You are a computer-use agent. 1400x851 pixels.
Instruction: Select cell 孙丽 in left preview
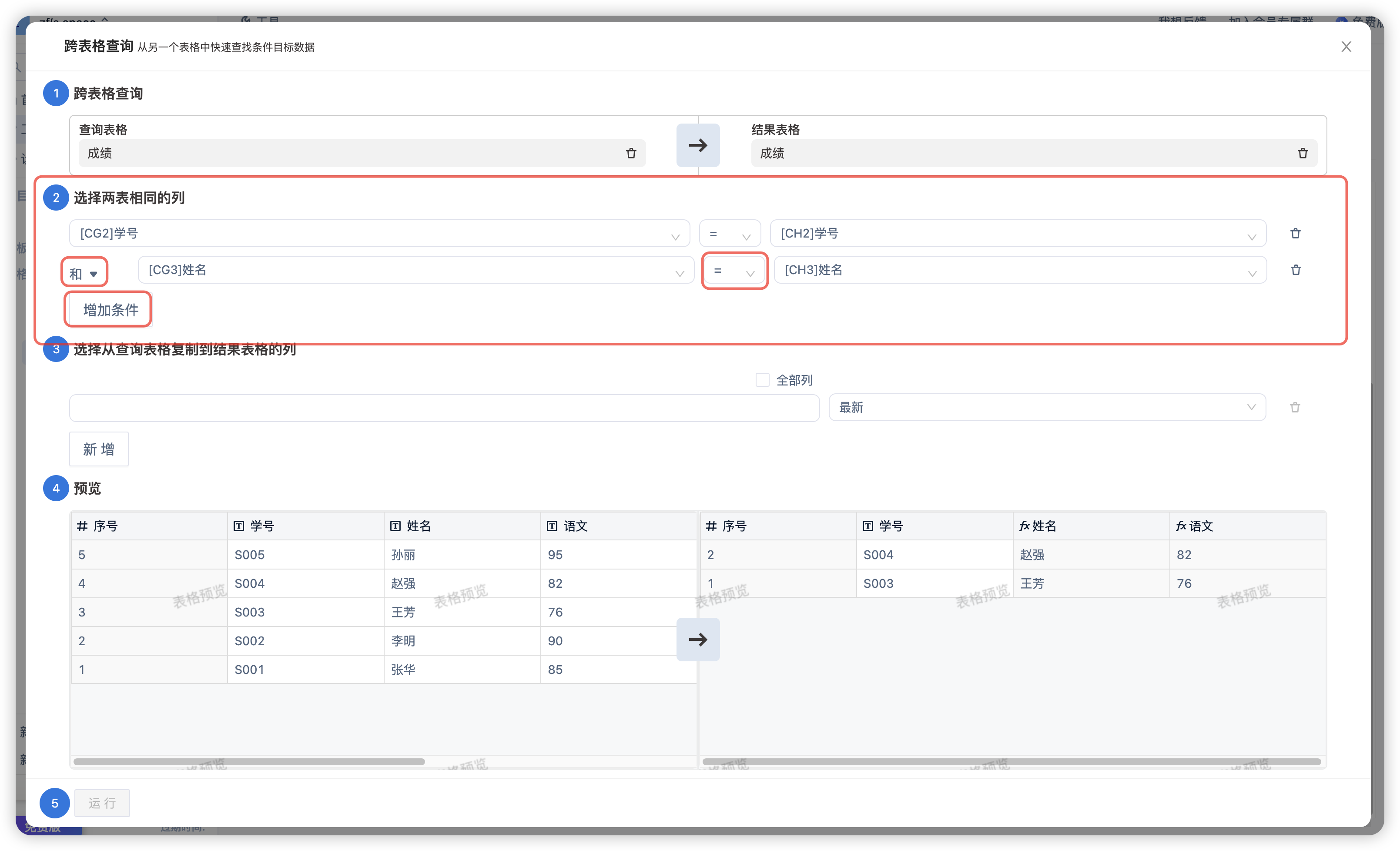tap(462, 555)
